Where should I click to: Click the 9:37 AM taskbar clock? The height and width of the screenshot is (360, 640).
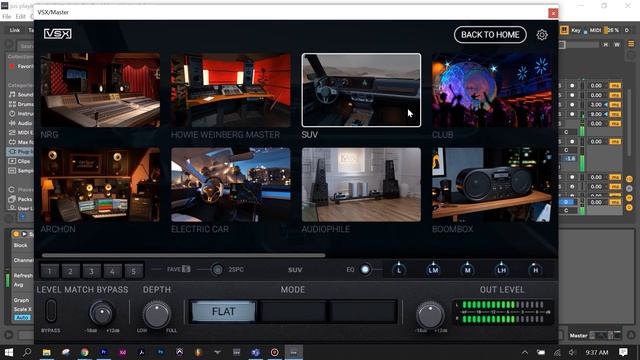pyautogui.click(x=597, y=352)
